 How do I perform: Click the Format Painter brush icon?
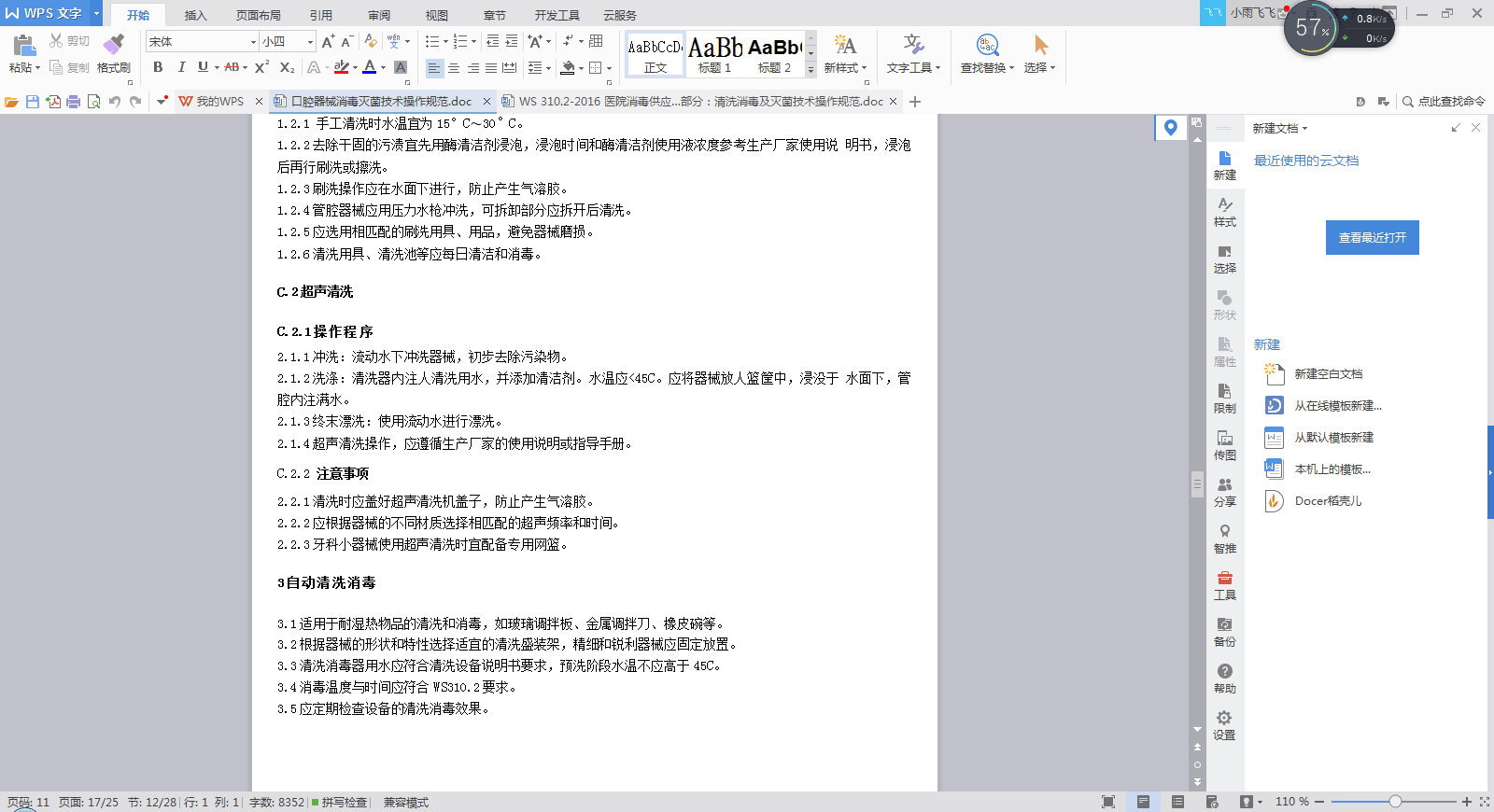pyautogui.click(x=113, y=45)
